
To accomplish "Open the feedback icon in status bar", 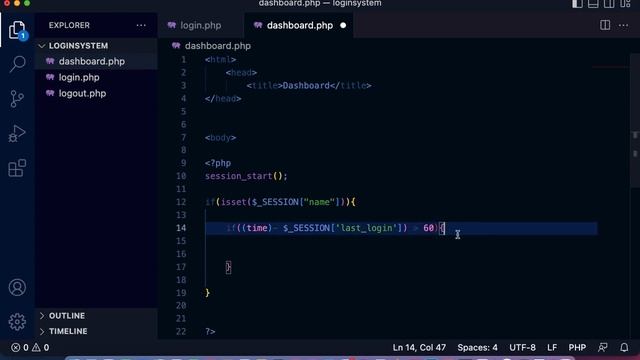I will (x=602, y=347).
